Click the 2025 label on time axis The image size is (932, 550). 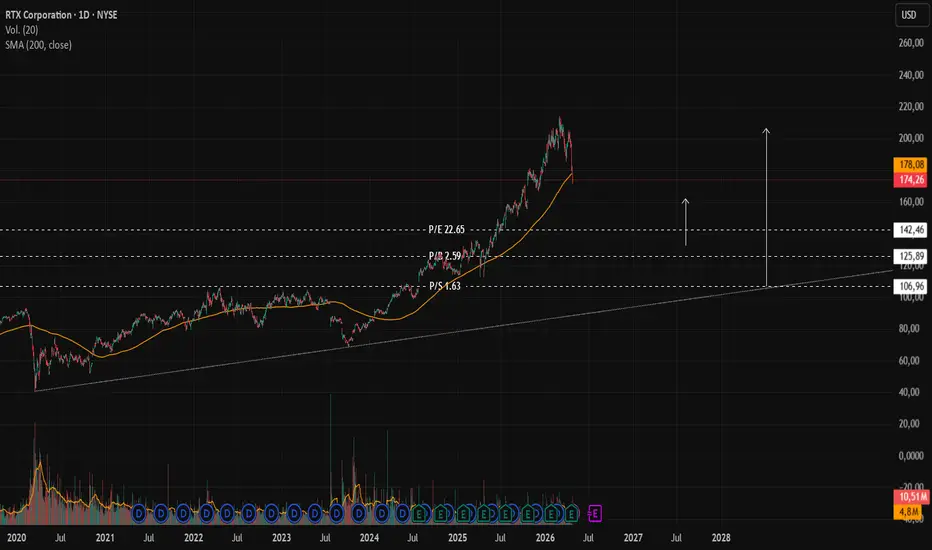[x=457, y=538]
